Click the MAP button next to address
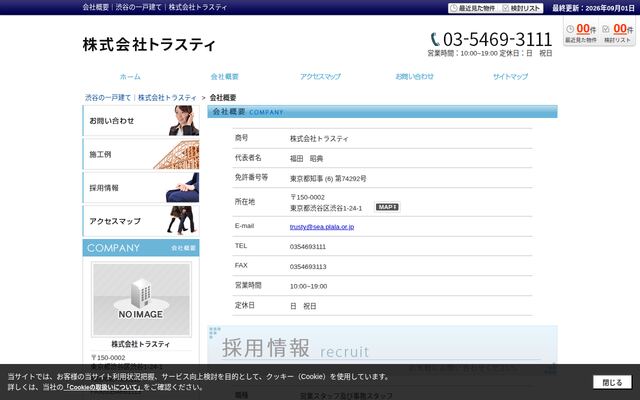The height and width of the screenshot is (400, 640). (387, 207)
